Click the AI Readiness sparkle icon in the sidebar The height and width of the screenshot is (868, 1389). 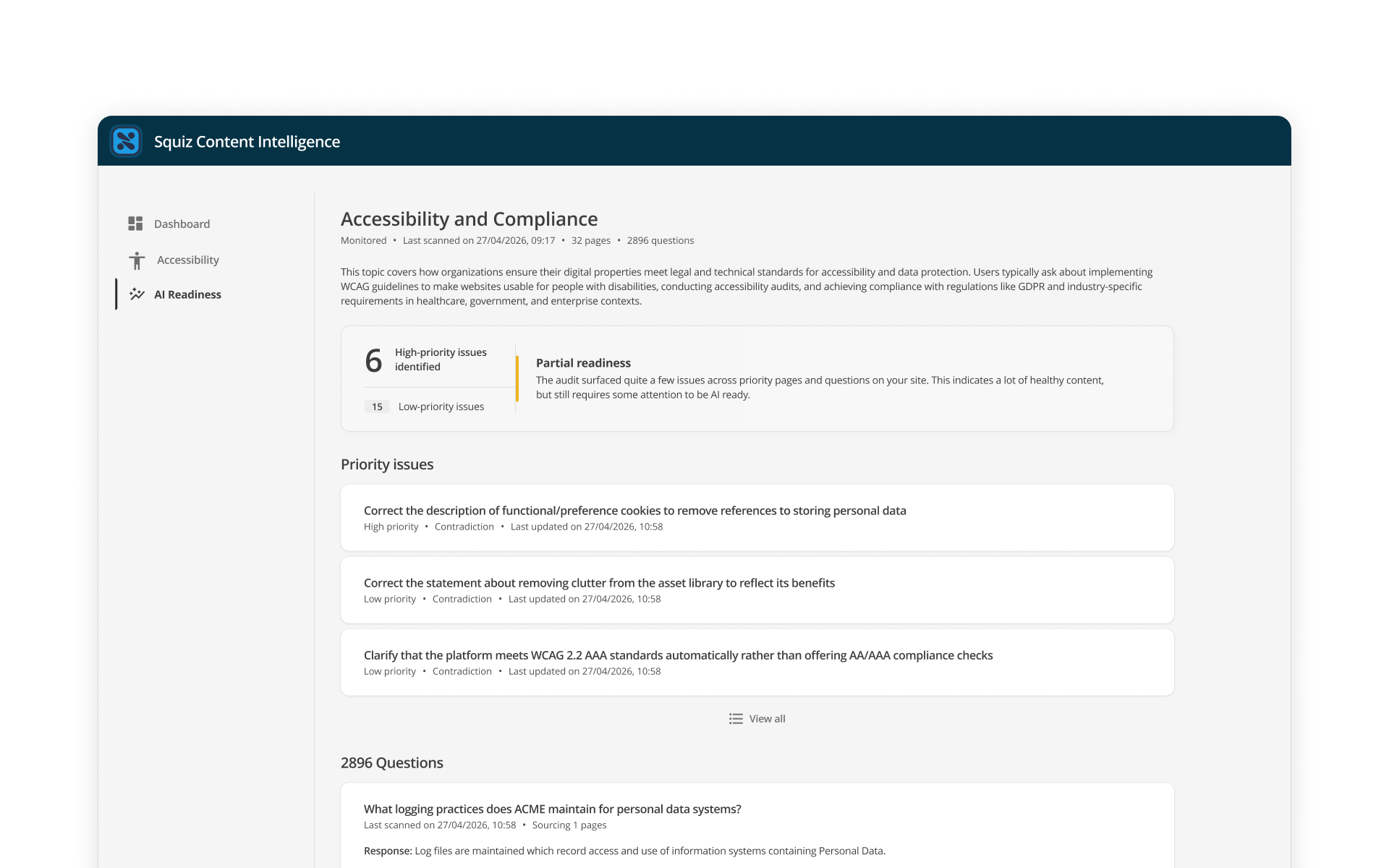pyautogui.click(x=137, y=294)
